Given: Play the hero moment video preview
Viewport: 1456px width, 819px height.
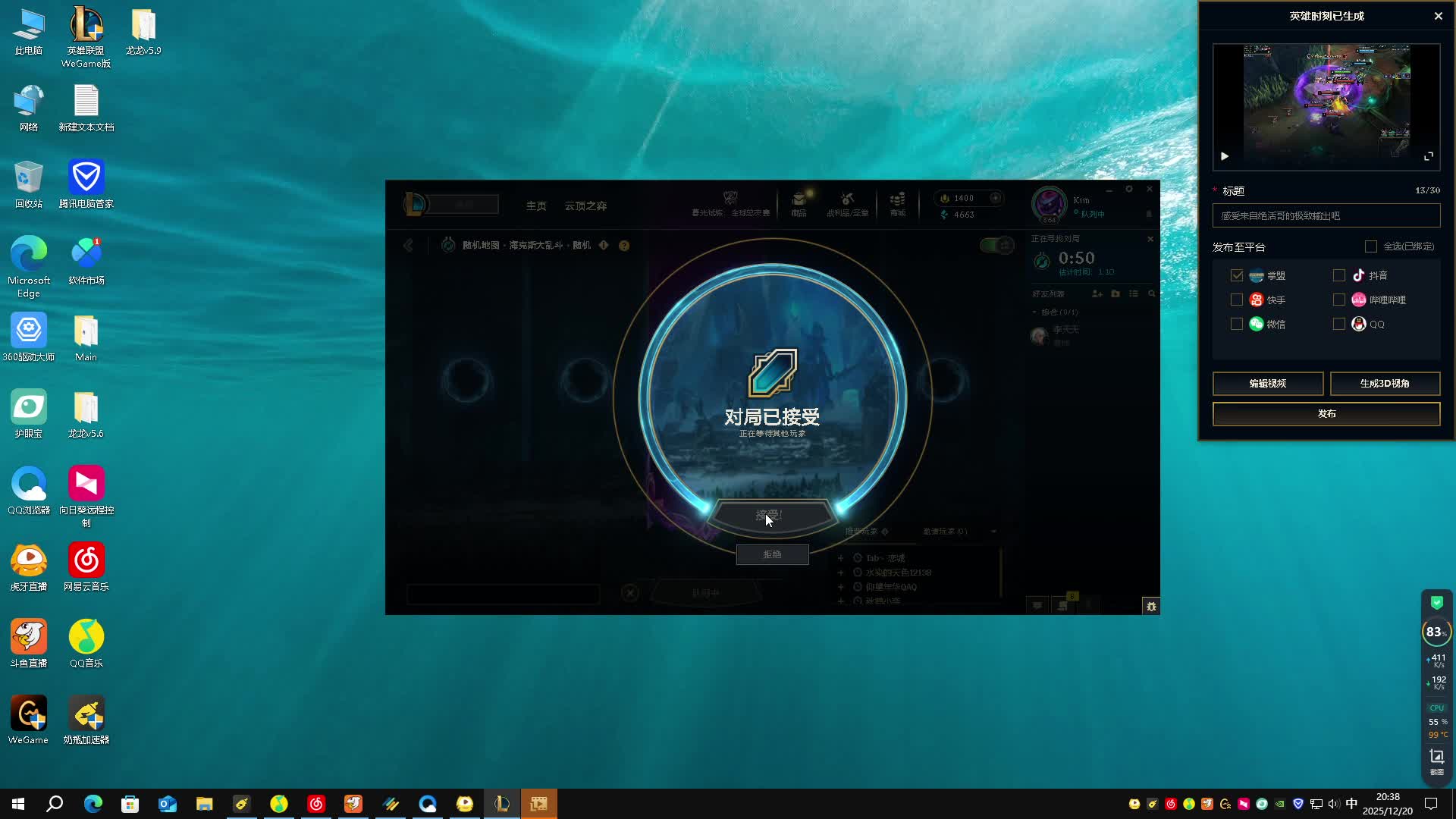Looking at the screenshot, I should [1224, 156].
